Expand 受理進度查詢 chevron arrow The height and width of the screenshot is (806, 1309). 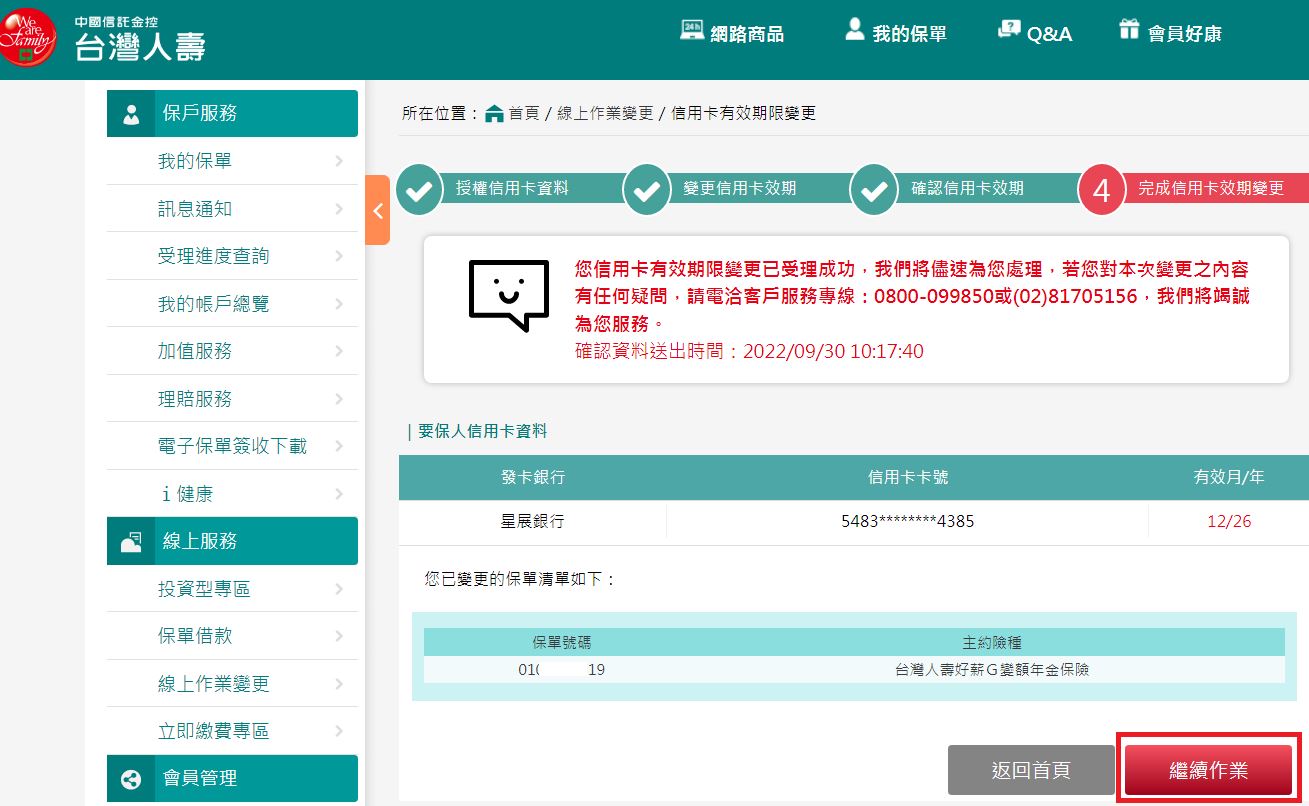[x=339, y=256]
